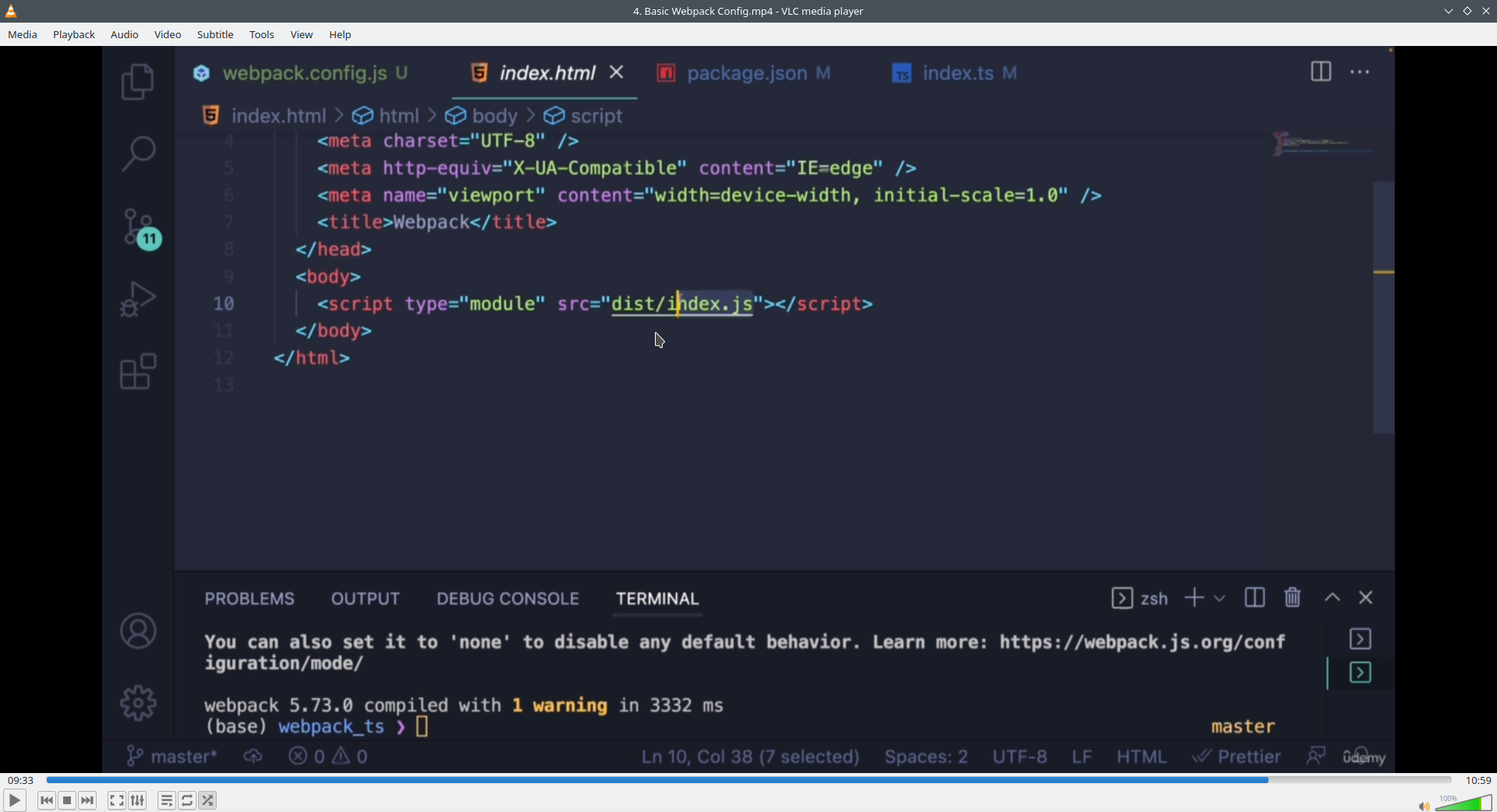The width and height of the screenshot is (1497, 812).
Task: Open the LF end-of-line selector
Action: point(1081,757)
